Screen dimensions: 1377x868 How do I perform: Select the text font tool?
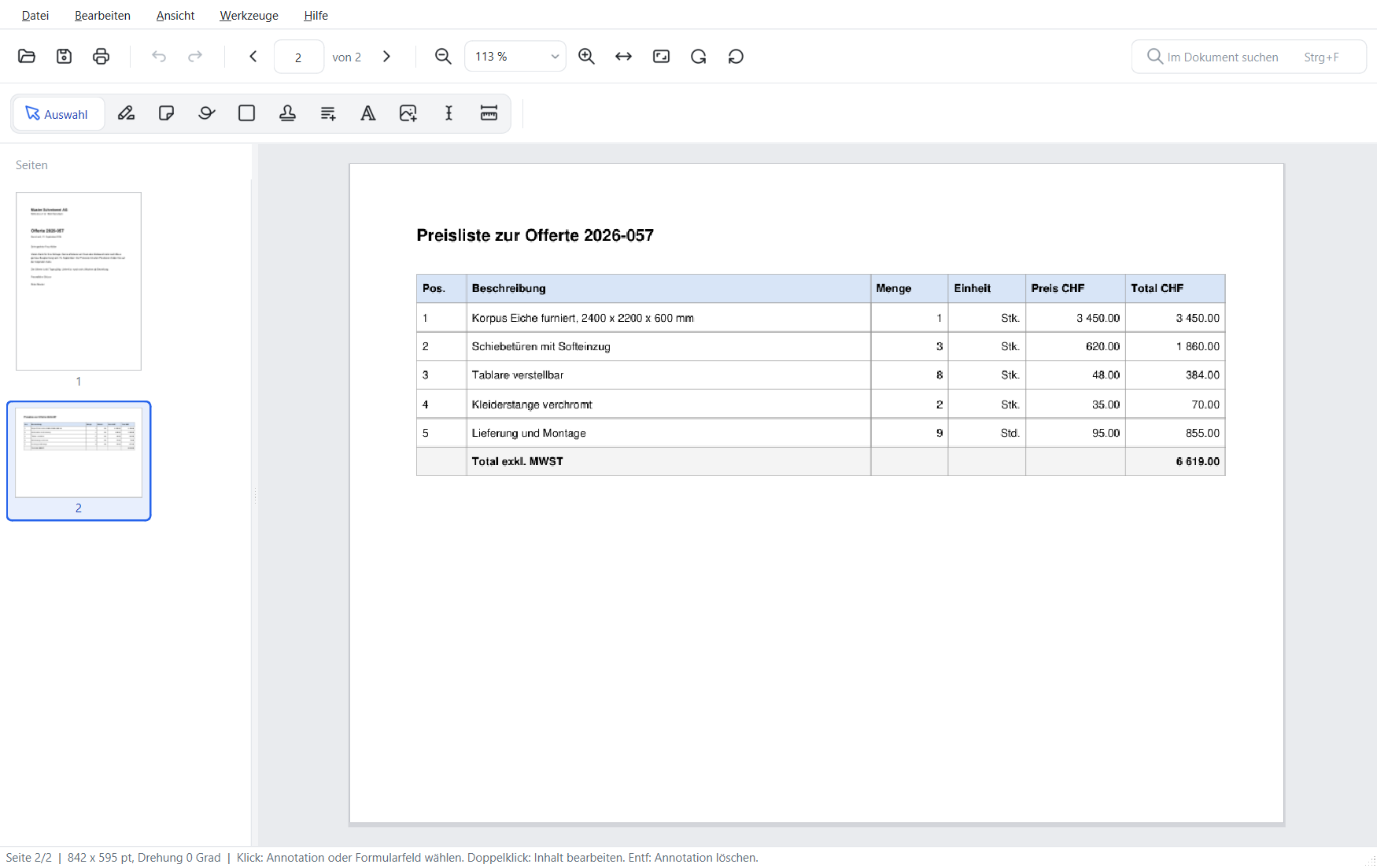click(x=368, y=114)
